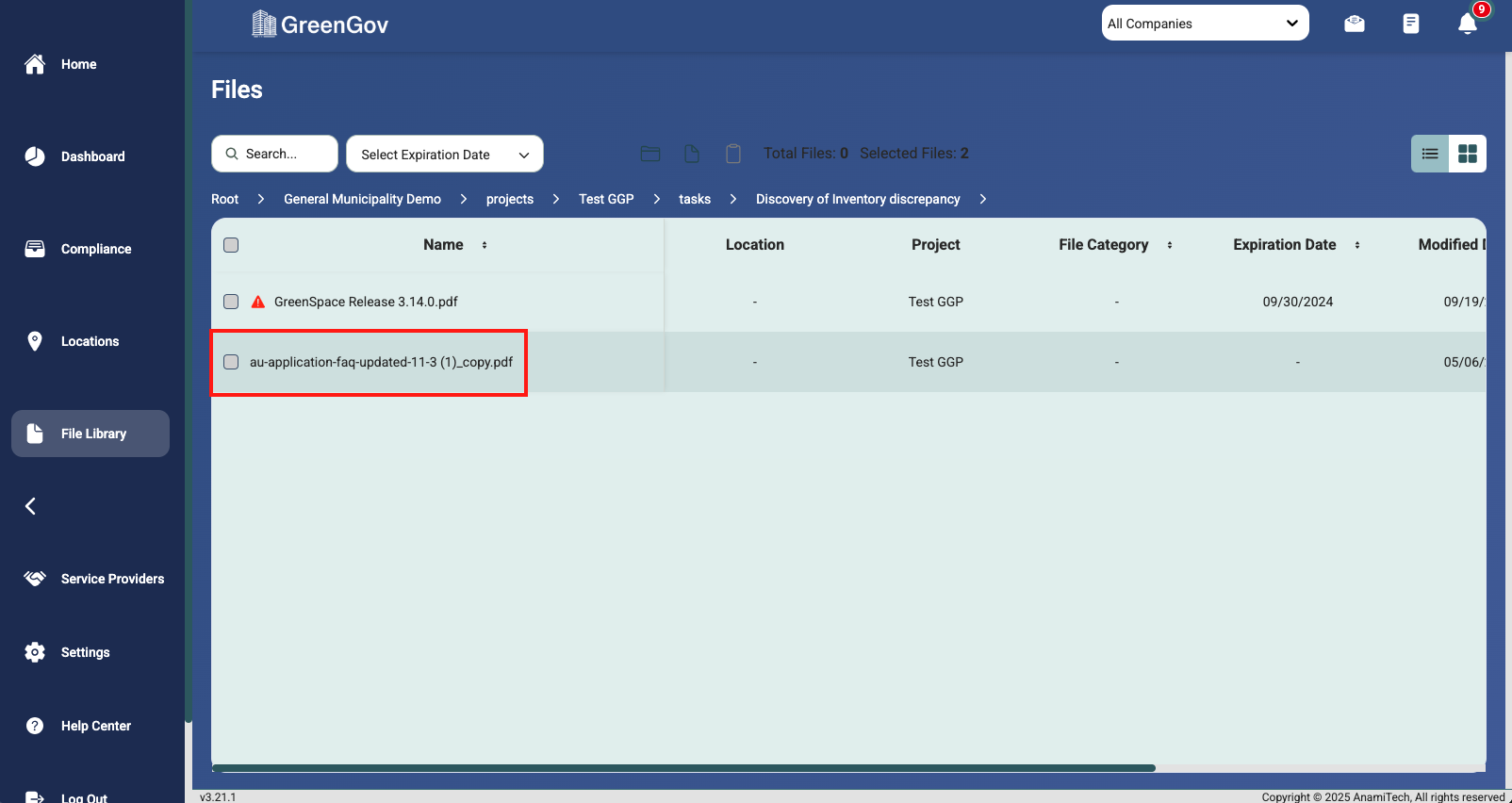The width and height of the screenshot is (1512, 803).
Task: Click the horizontal scrollbar below the file table
Action: [683, 768]
